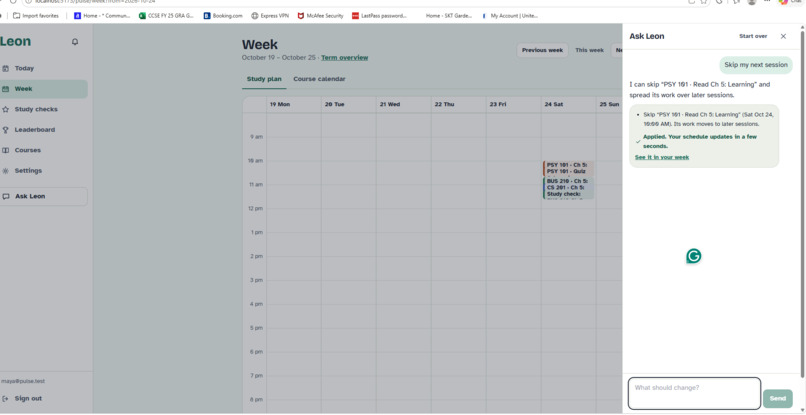Close the Ask Leon panel
The image size is (806, 415).
point(783,36)
